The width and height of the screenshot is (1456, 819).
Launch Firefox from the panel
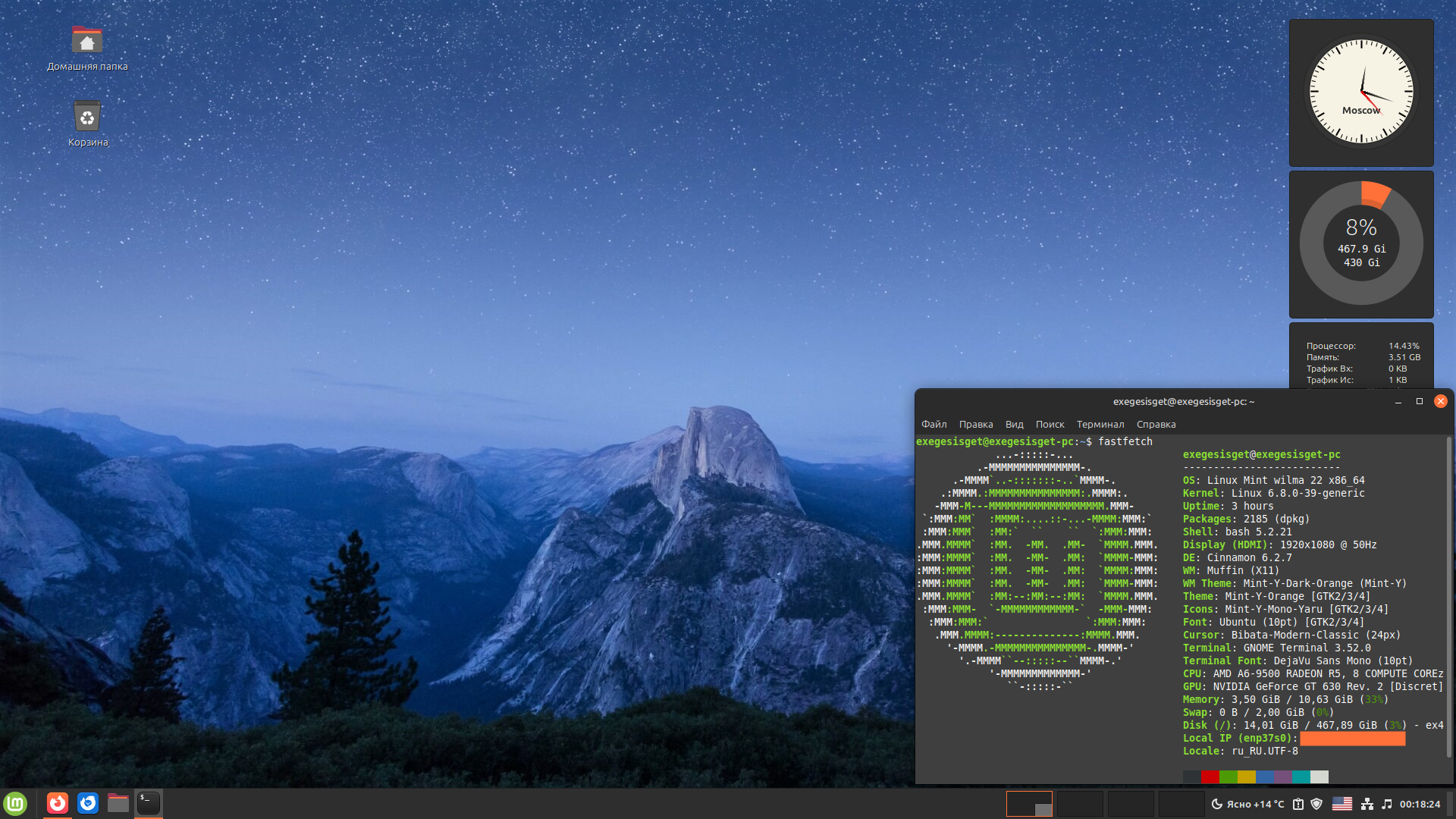click(x=58, y=803)
